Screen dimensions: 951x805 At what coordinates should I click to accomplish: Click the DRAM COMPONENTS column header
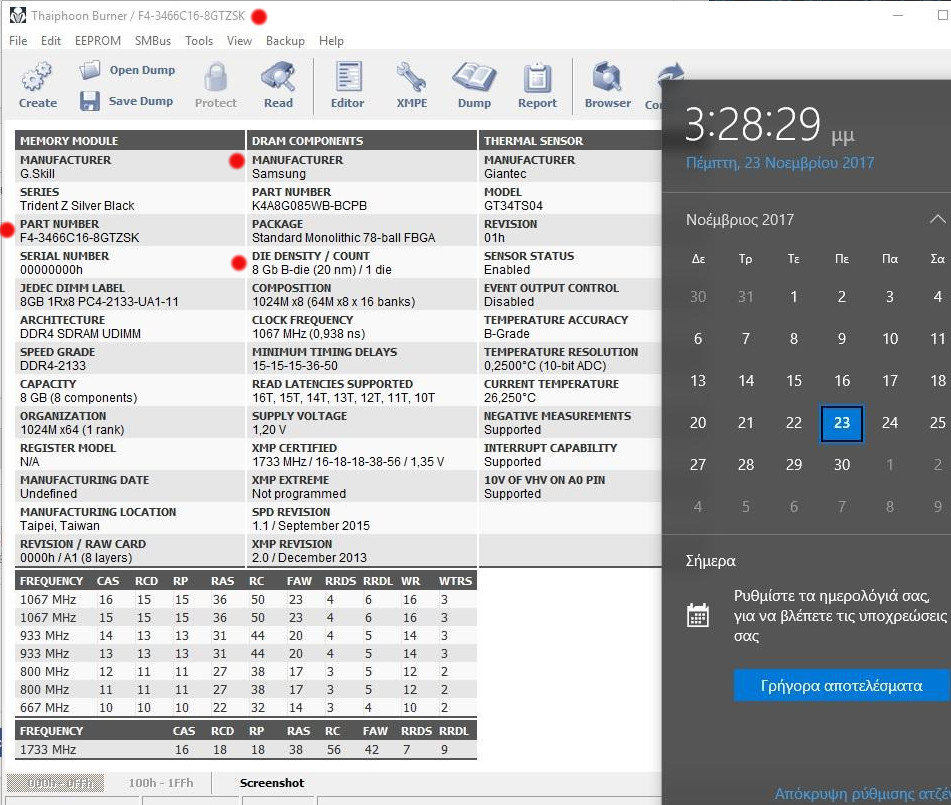[x=362, y=140]
